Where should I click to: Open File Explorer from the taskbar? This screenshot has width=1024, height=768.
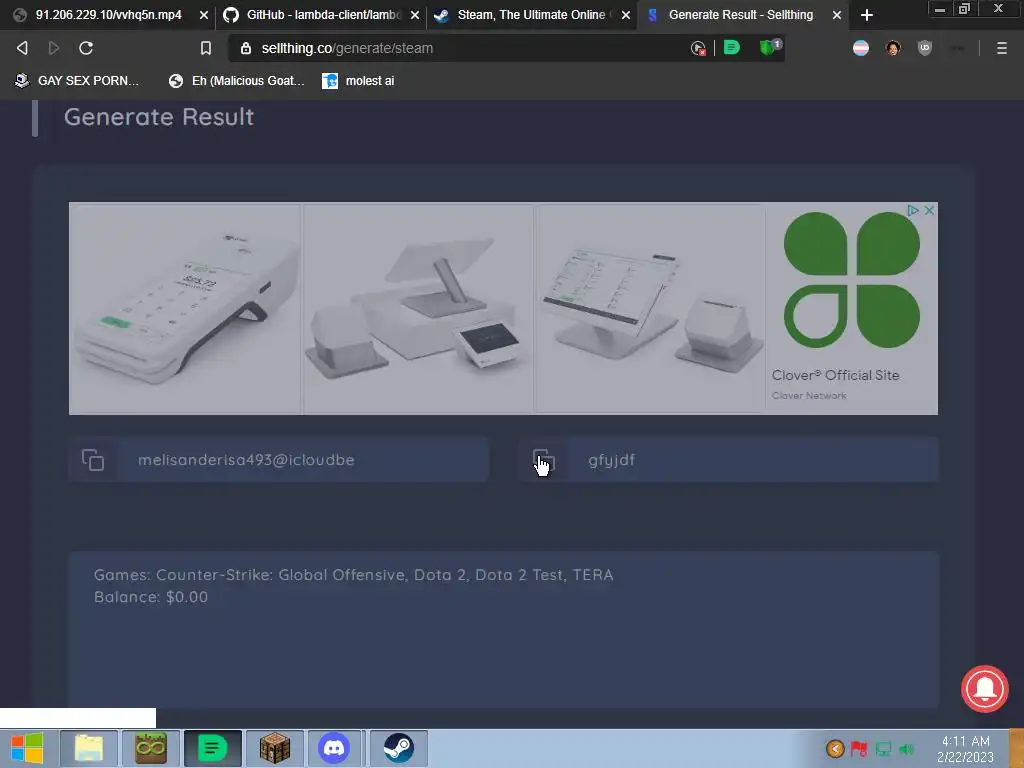(x=88, y=748)
